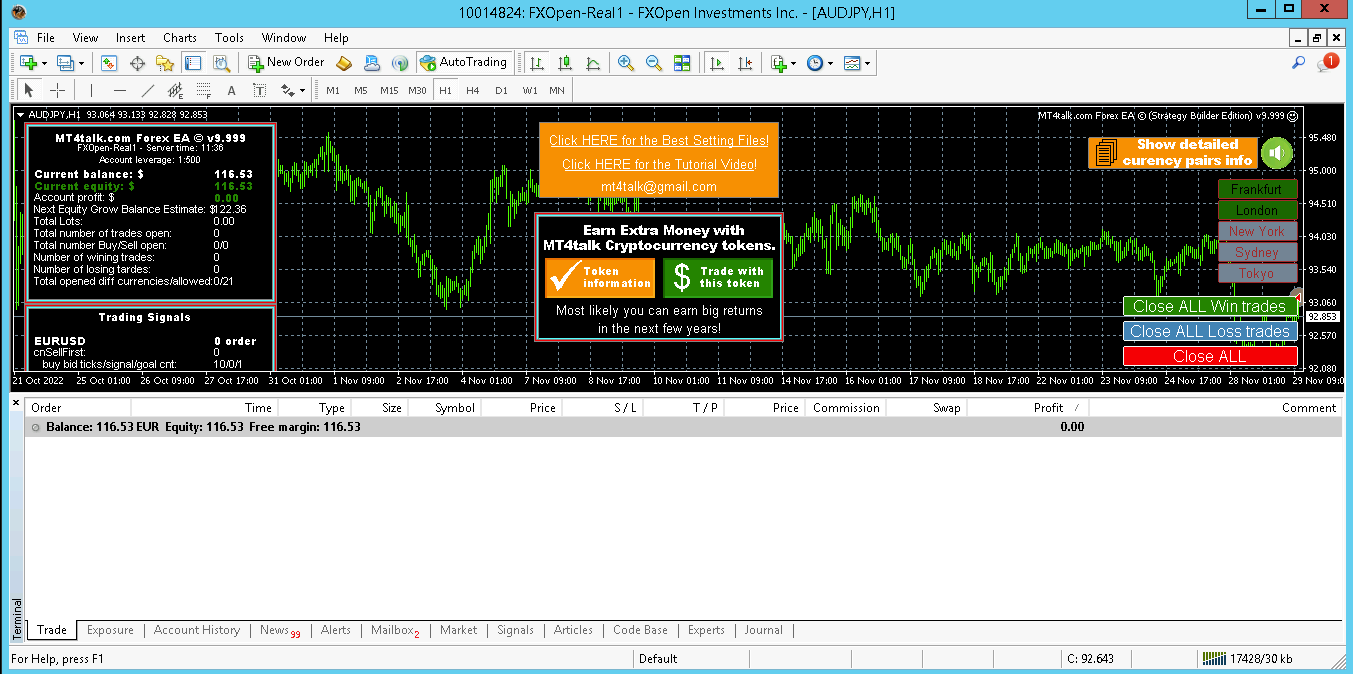The image size is (1353, 674).
Task: Select the Trendline drawing tool
Action: point(147,90)
